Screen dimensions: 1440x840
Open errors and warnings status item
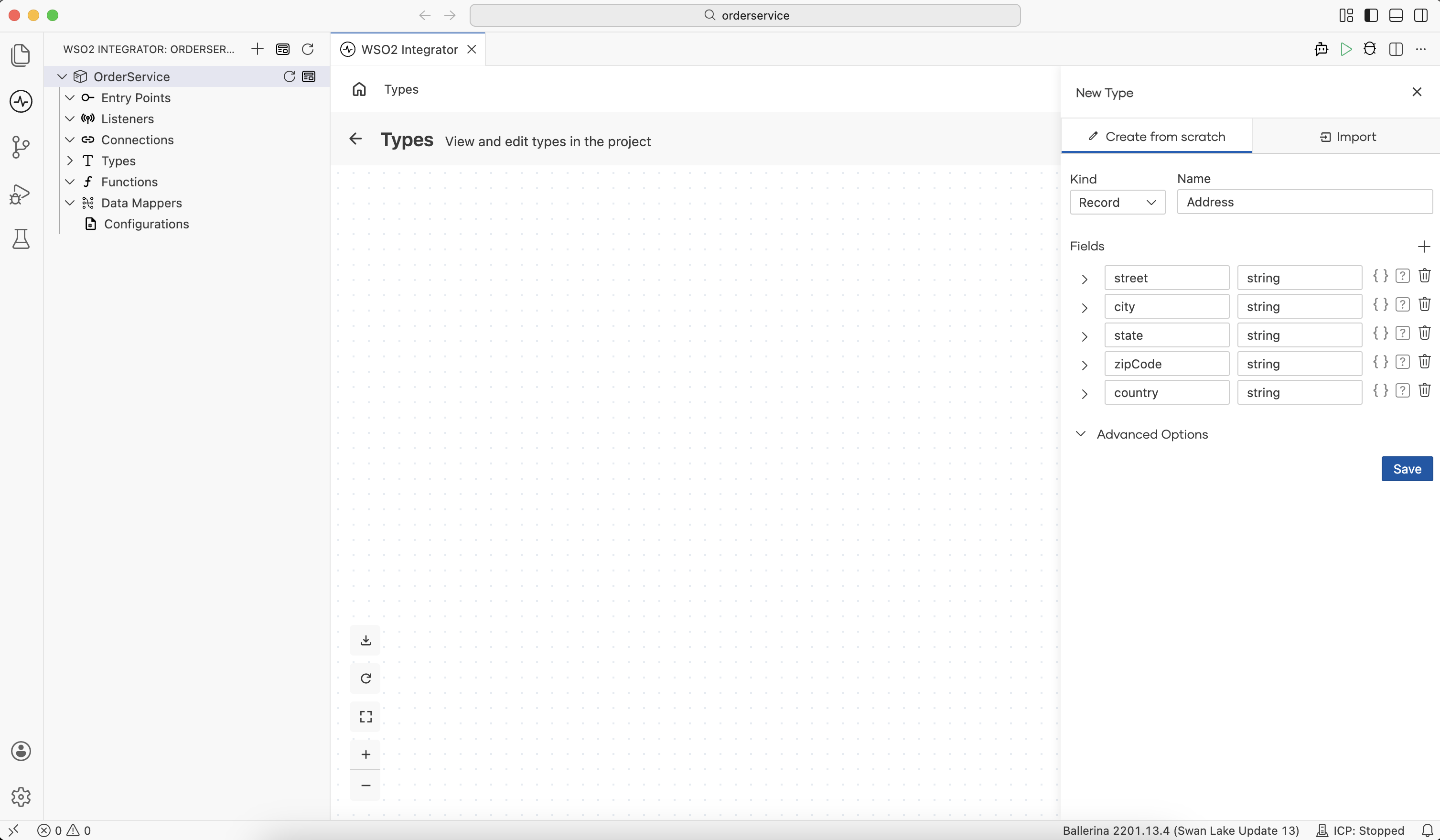(64, 830)
